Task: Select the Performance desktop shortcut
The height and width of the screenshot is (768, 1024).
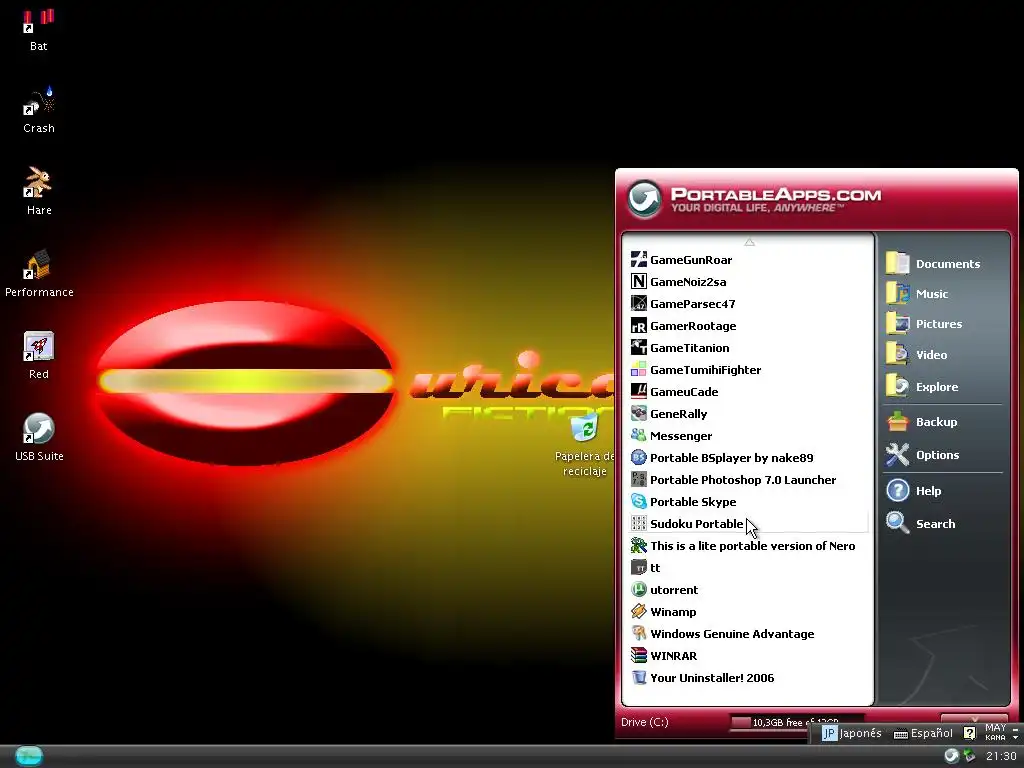Action: tap(39, 274)
